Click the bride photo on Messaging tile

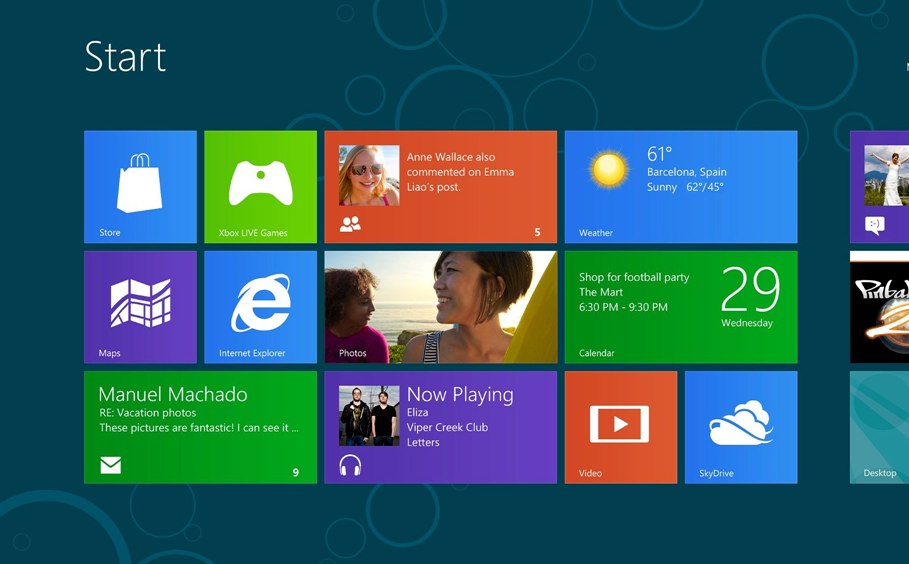click(886, 175)
